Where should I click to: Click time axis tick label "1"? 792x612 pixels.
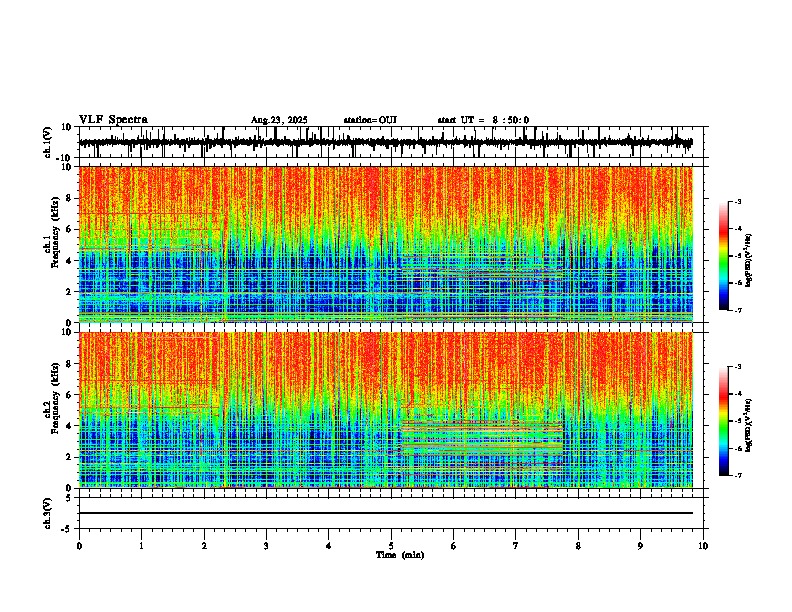click(142, 546)
